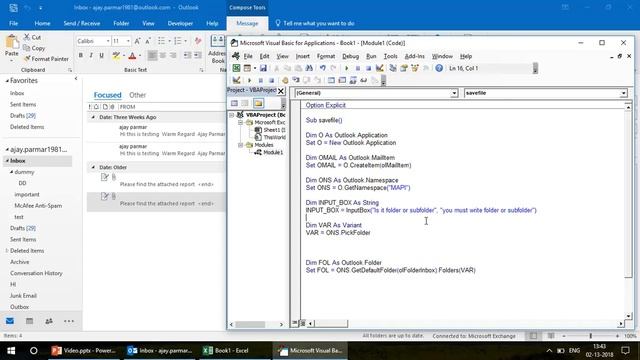
Task: Open the Junk Email folder
Action: pos(23,296)
